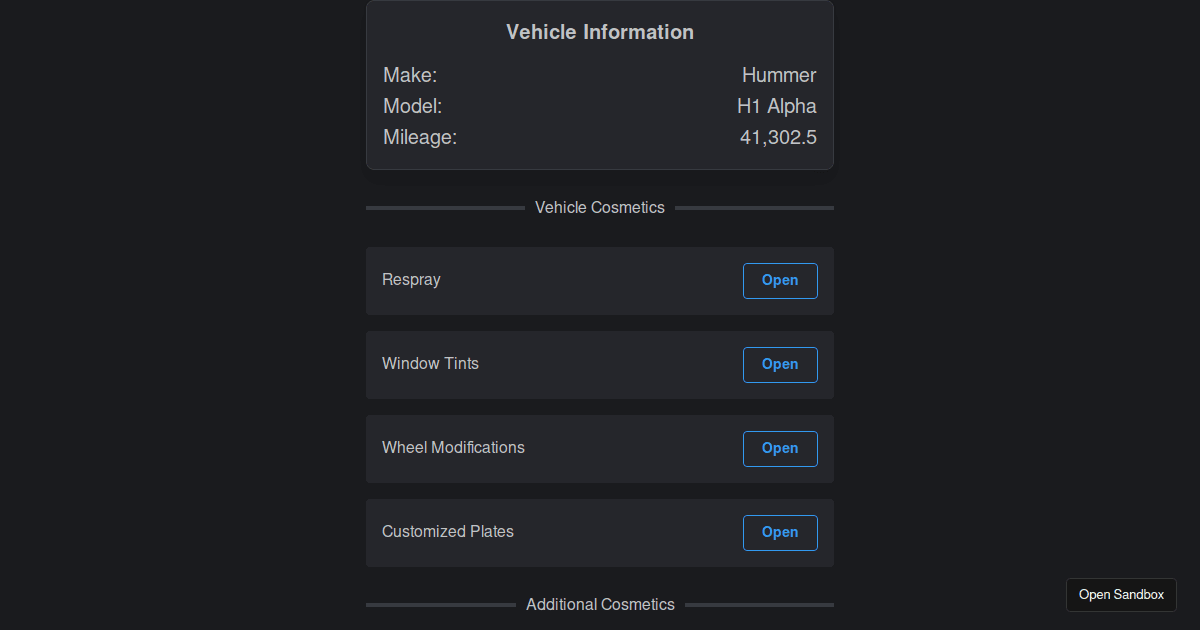Click the Vehicle Information heading
Viewport: 1200px width, 630px height.
click(600, 32)
